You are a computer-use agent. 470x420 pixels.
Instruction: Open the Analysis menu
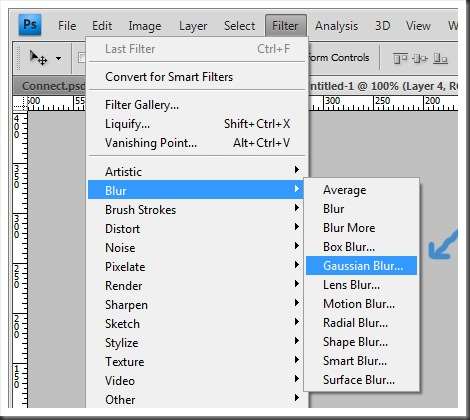(337, 26)
